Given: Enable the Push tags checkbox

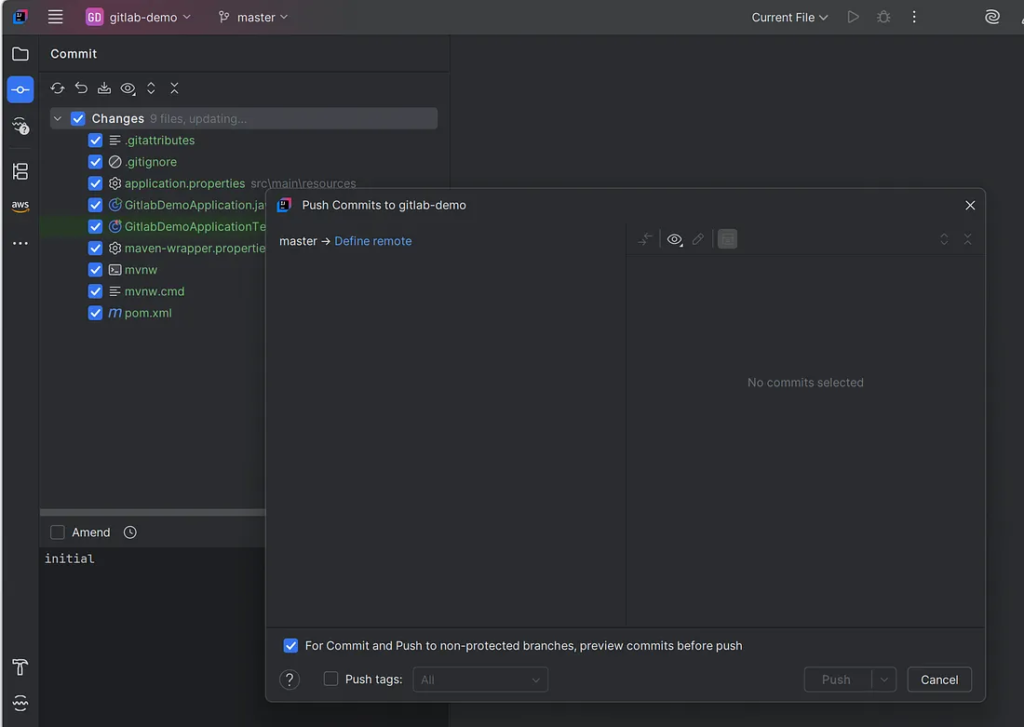Looking at the screenshot, I should tap(331, 680).
